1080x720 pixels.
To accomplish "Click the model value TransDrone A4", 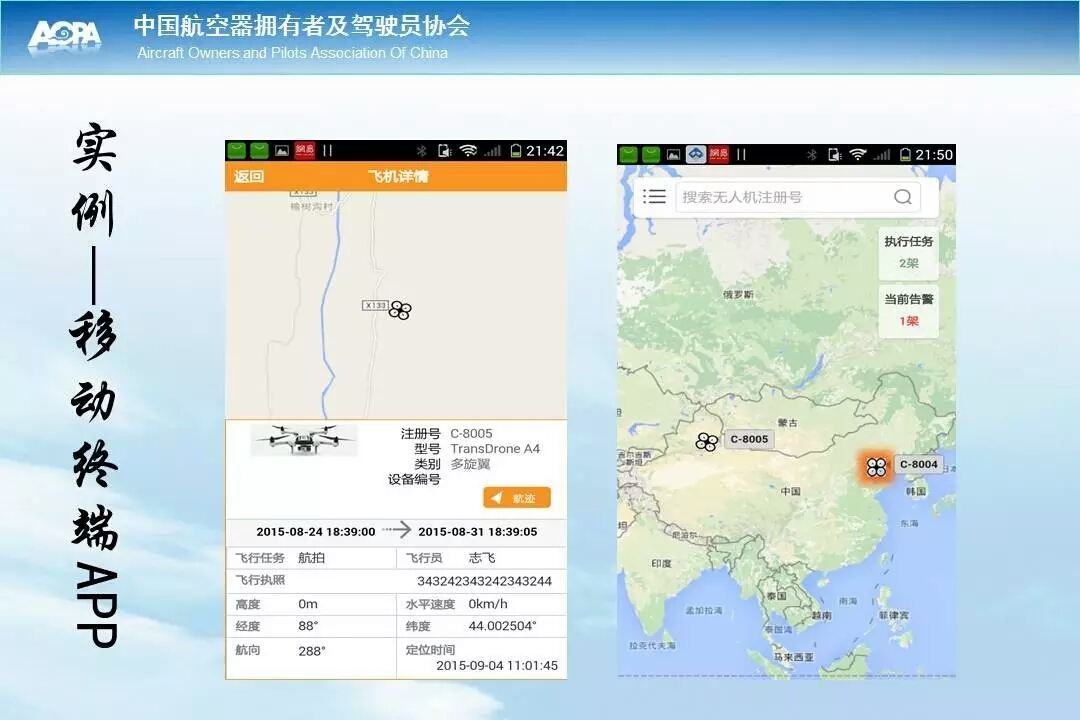I will (x=495, y=449).
